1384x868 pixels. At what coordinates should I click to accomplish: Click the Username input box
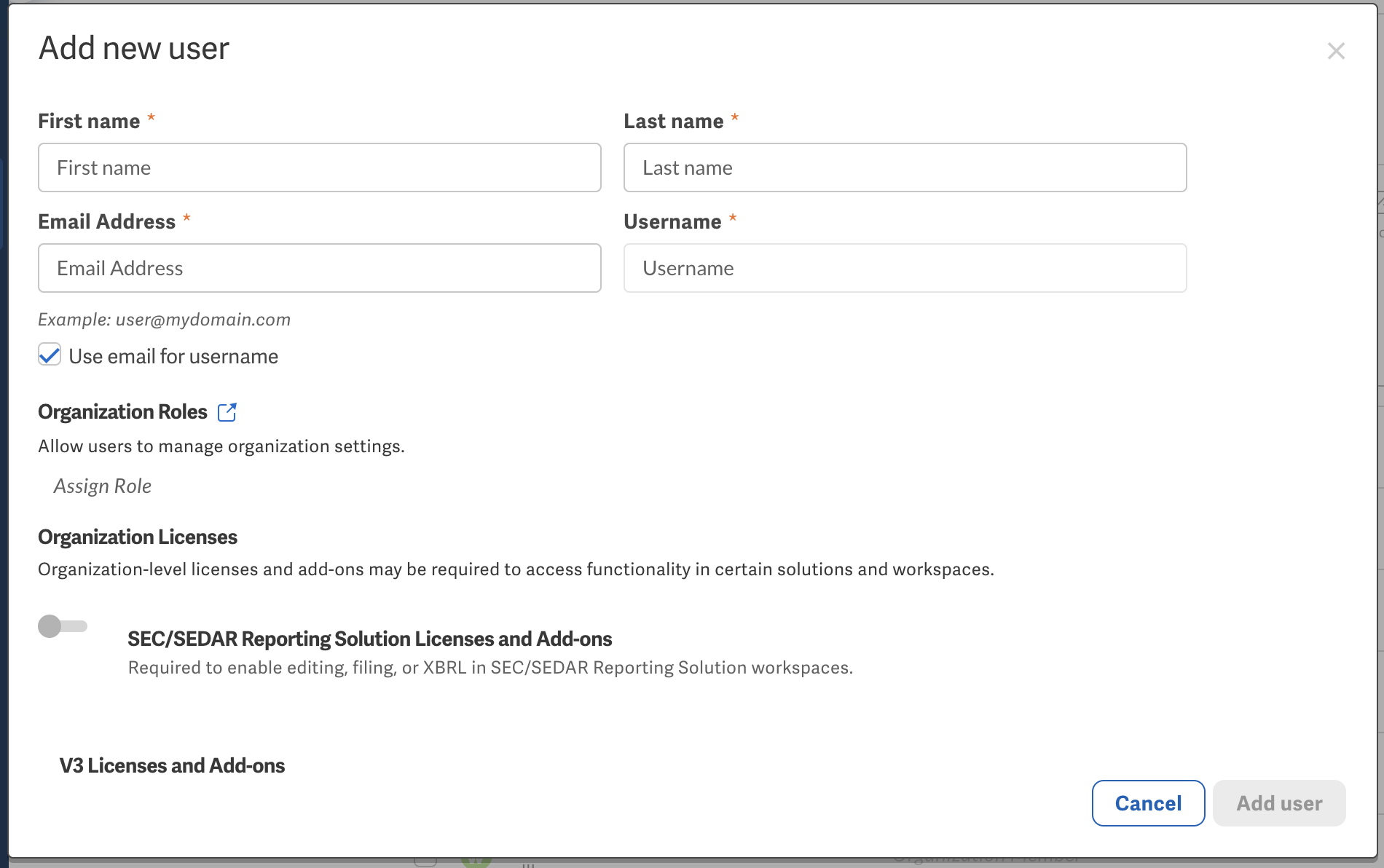(x=905, y=268)
